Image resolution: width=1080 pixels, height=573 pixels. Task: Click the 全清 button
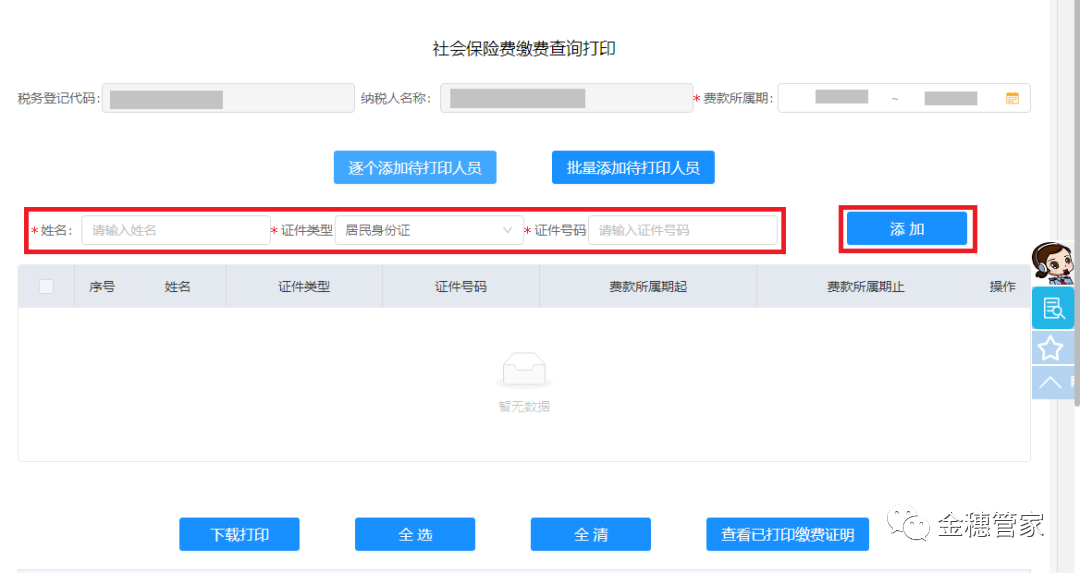coord(590,534)
